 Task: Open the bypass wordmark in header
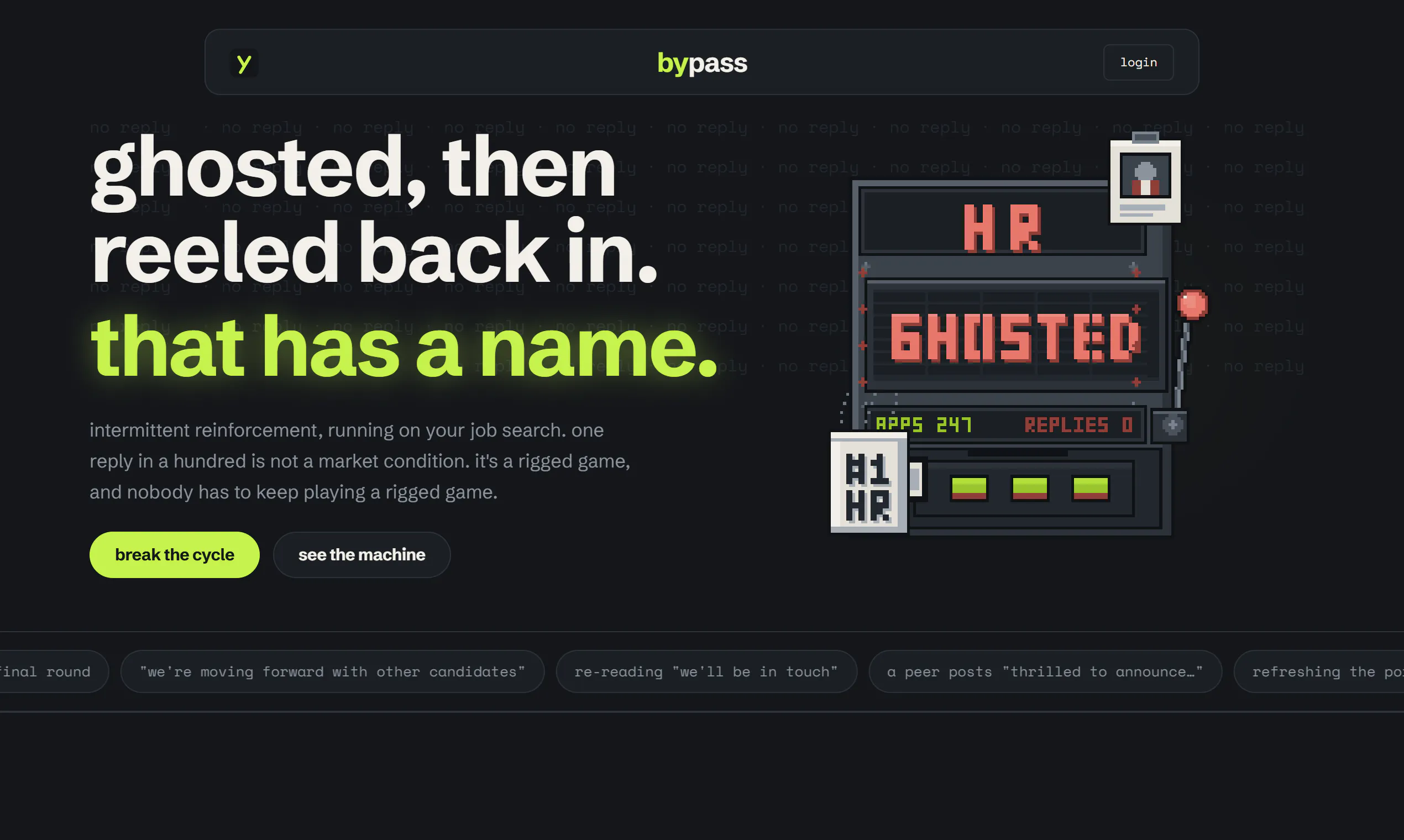(x=702, y=63)
